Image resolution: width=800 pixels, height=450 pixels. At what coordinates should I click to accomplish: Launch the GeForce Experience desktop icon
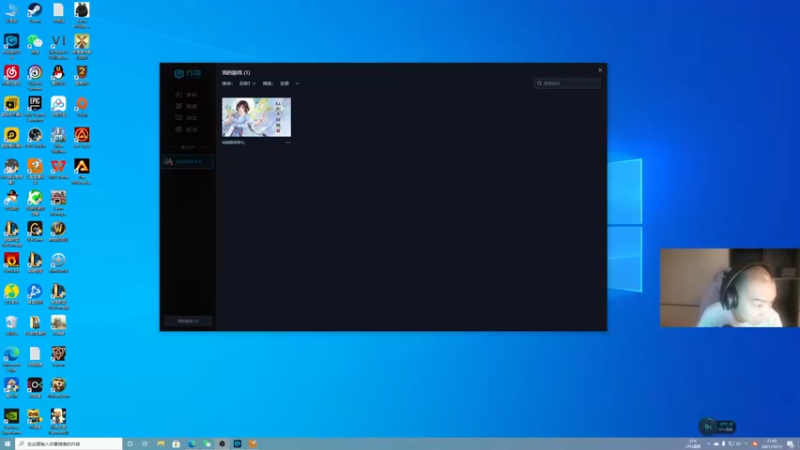point(11,421)
